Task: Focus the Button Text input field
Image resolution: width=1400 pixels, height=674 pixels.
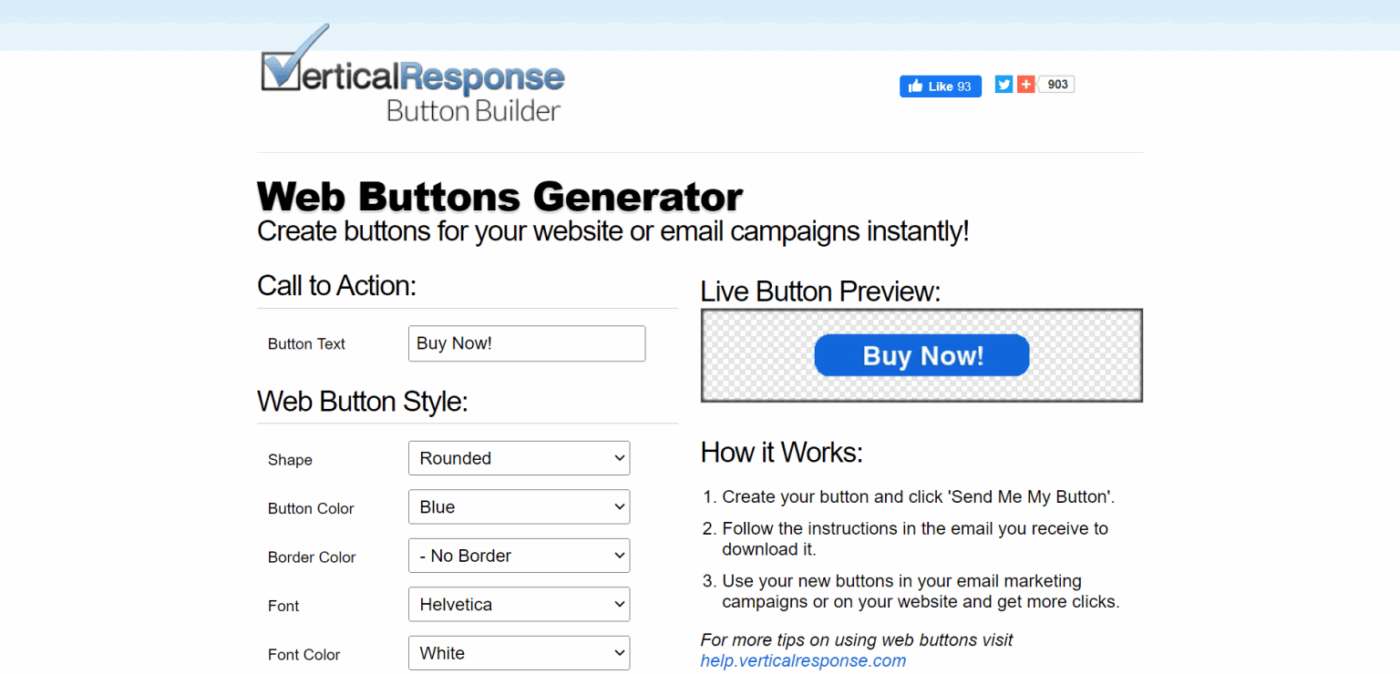Action: coord(527,343)
